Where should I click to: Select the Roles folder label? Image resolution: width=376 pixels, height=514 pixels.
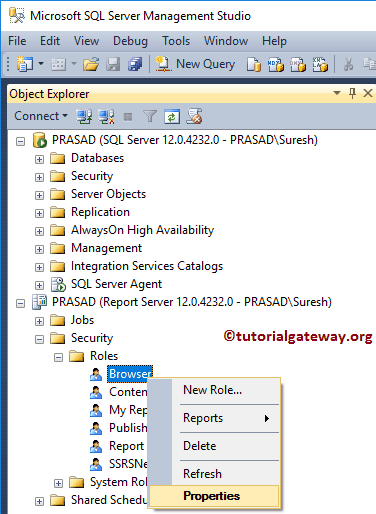point(104,356)
